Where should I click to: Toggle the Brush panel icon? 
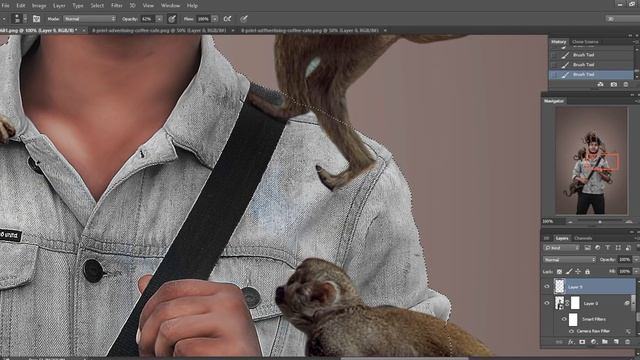(x=36, y=19)
